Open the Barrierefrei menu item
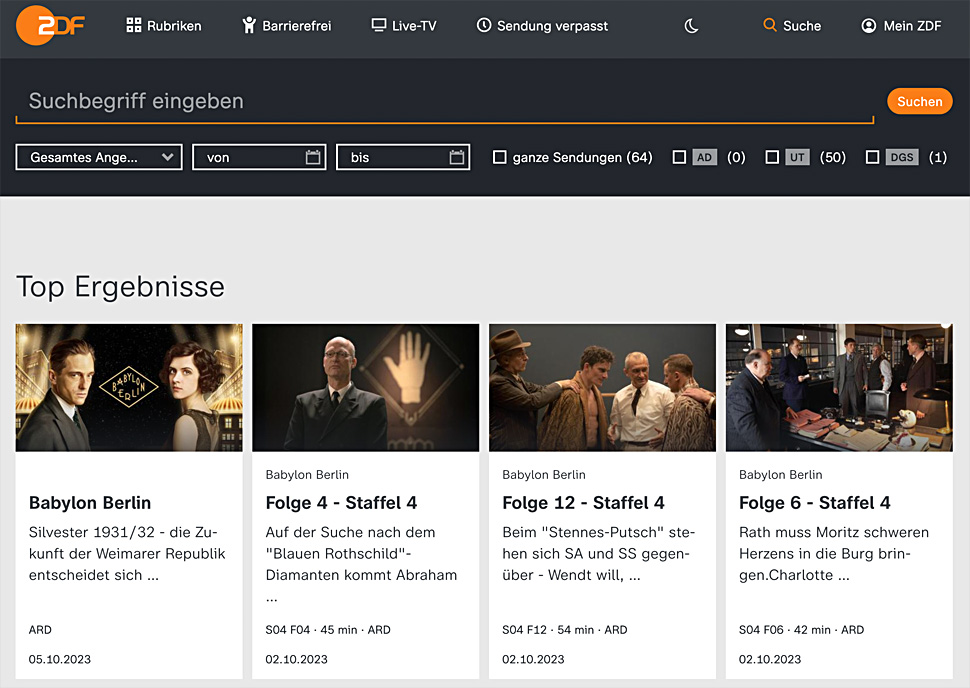Screen dimensions: 970x688 coord(286,25)
